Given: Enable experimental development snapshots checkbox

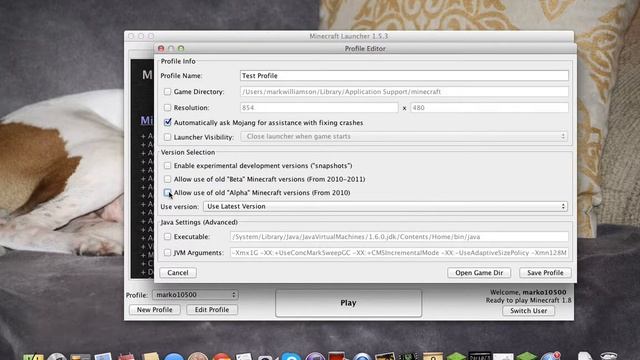Looking at the screenshot, I should coord(167,165).
